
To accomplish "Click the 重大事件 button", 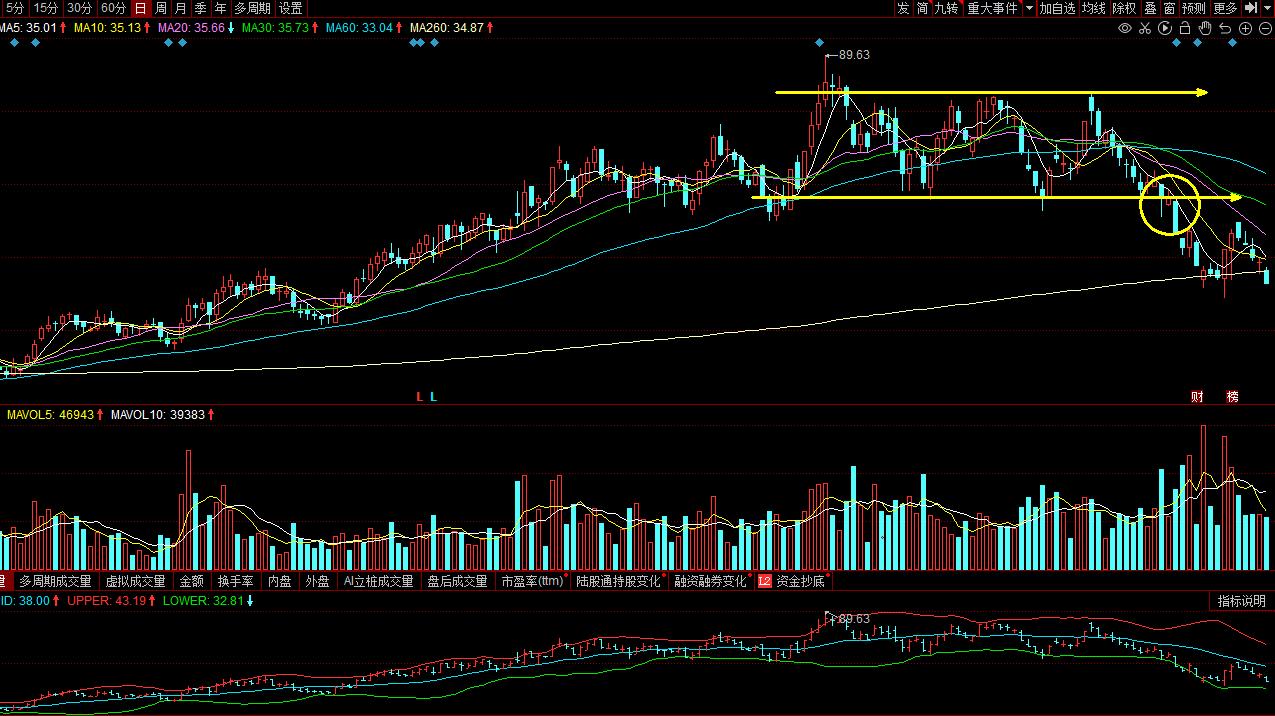I will click(992, 8).
